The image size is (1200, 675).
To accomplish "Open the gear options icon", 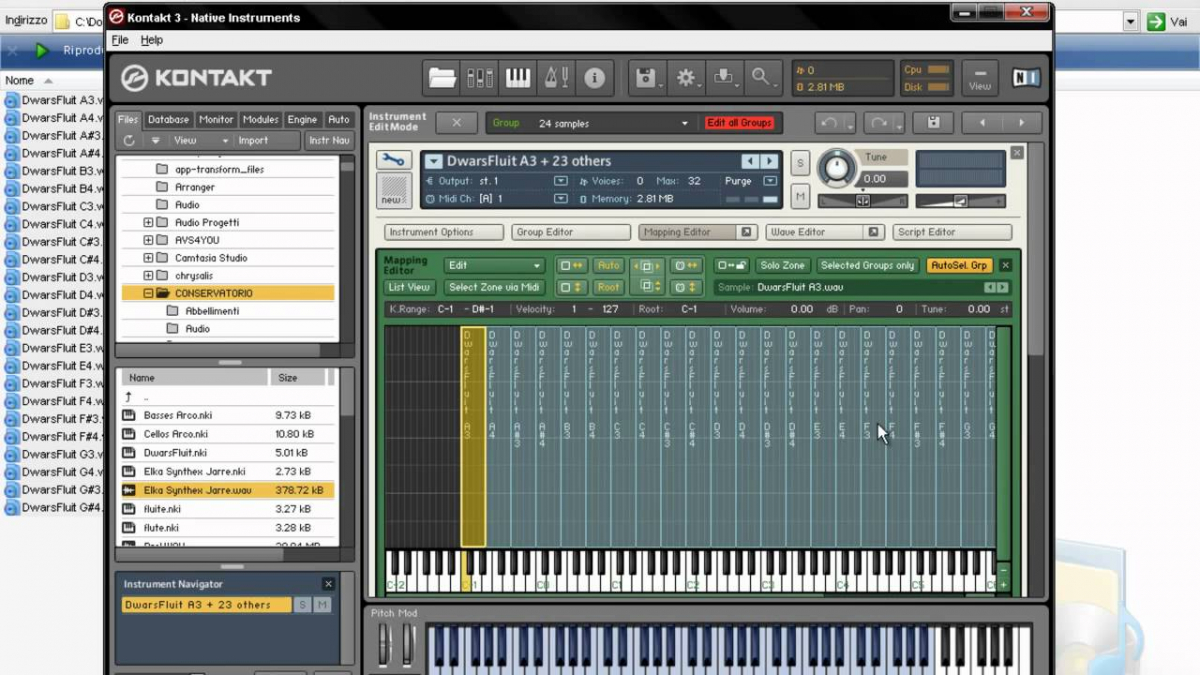I will [686, 78].
